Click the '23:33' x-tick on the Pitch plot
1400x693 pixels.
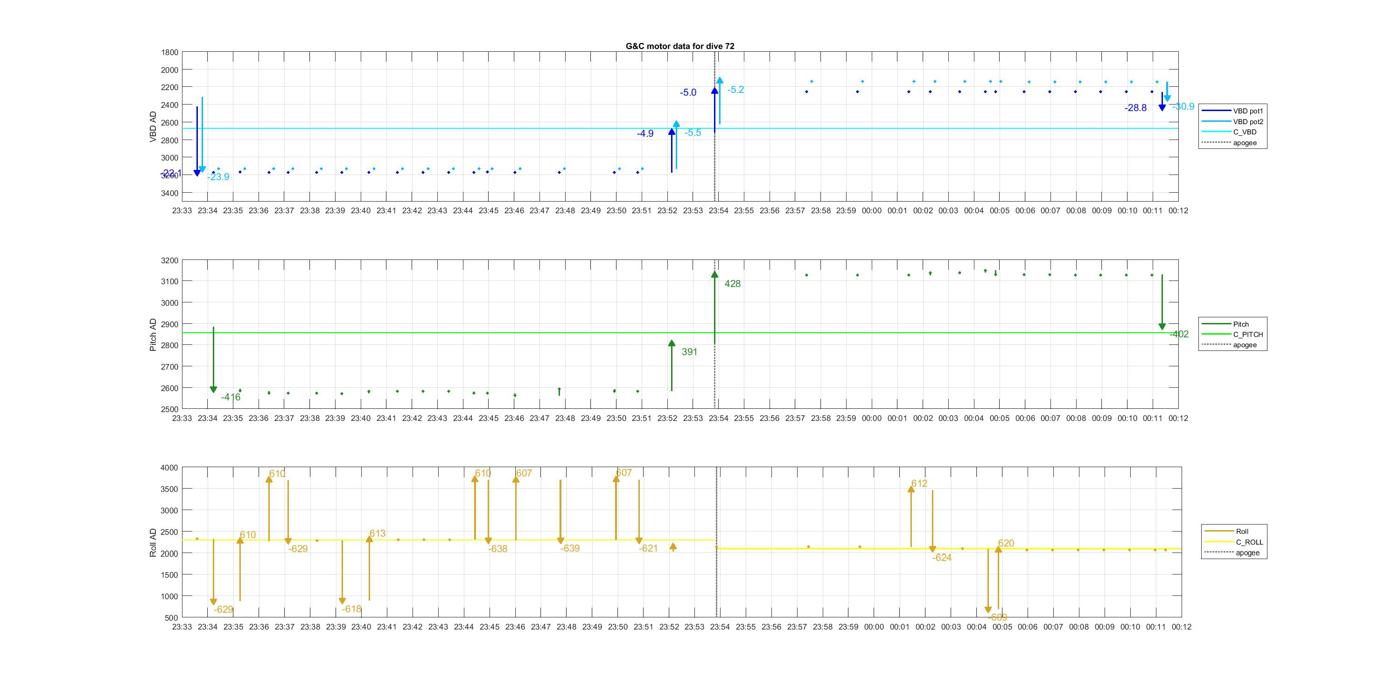click(182, 418)
